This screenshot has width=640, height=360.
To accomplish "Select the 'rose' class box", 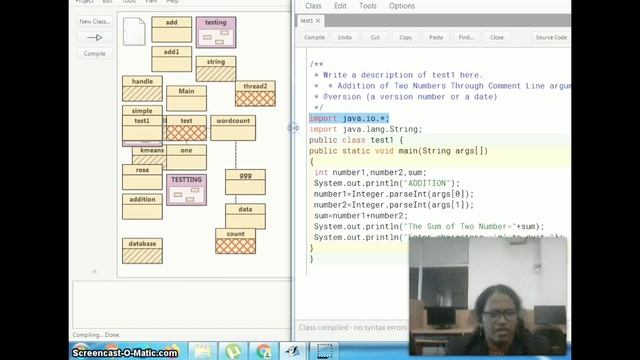I will point(142,177).
